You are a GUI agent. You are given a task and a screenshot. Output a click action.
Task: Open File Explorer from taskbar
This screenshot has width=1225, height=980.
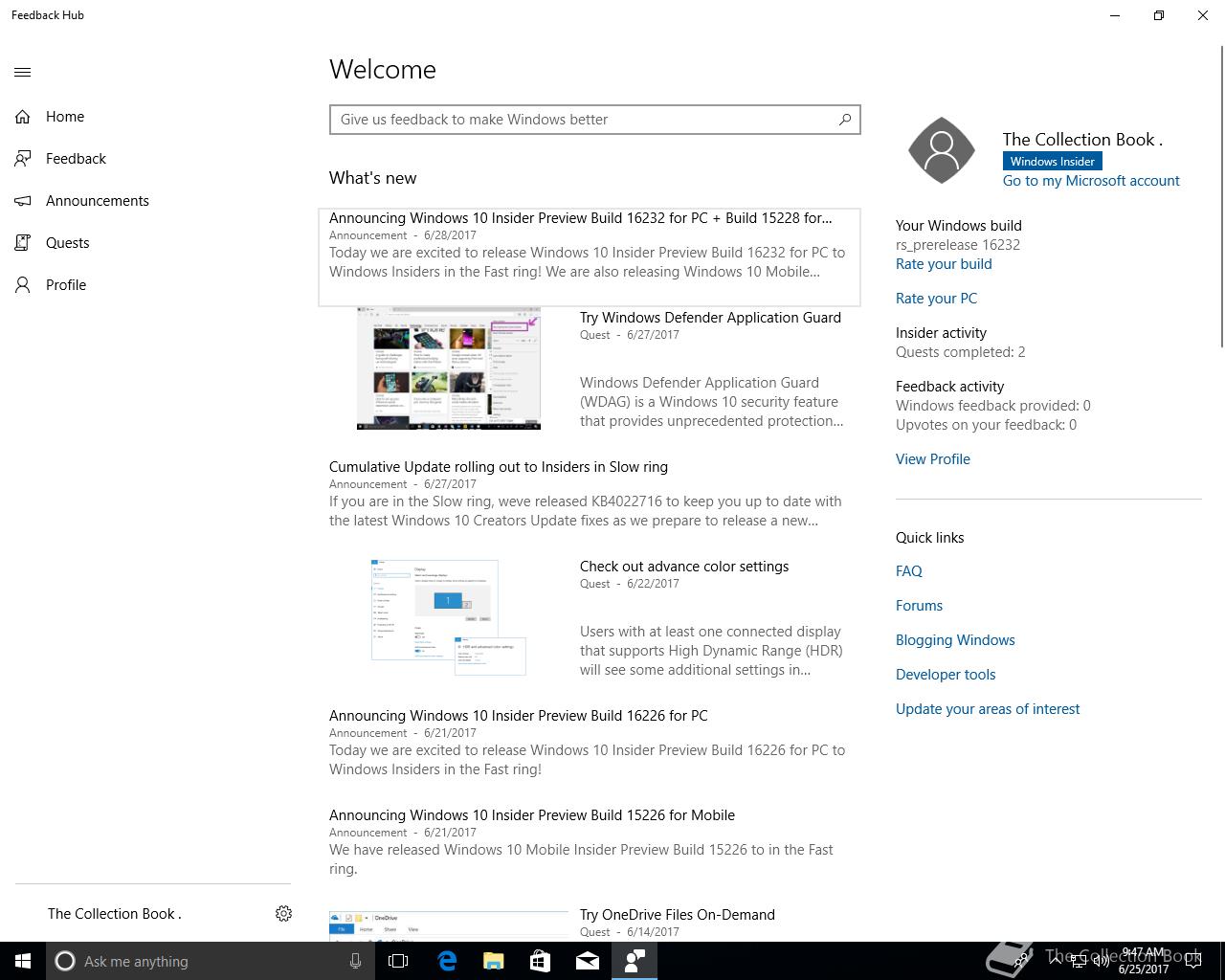[494, 961]
